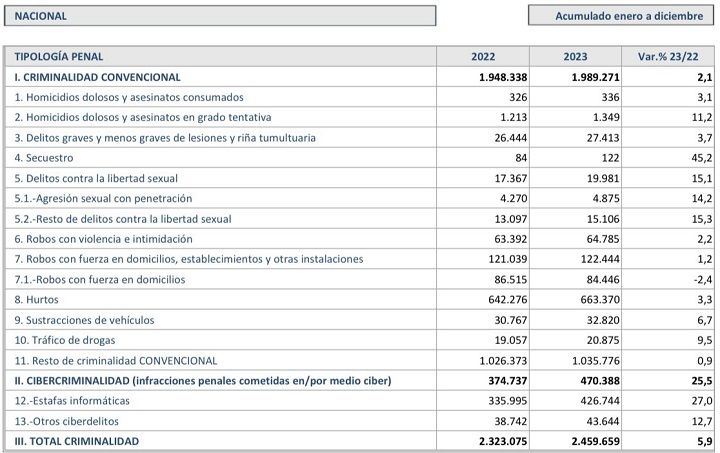
Task: Select the II. CIBERCRIMINALIDAD row label
Action: [x=202, y=380]
